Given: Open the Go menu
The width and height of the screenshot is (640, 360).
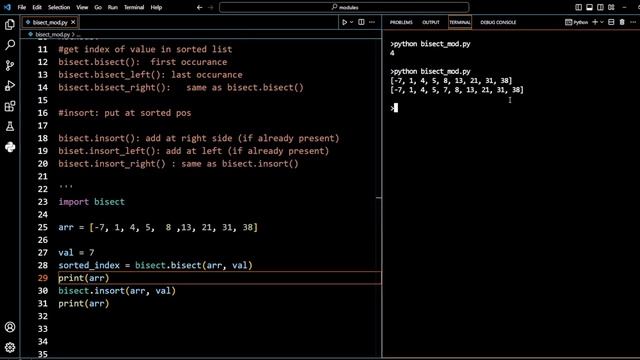Looking at the screenshot, I should (x=98, y=7).
